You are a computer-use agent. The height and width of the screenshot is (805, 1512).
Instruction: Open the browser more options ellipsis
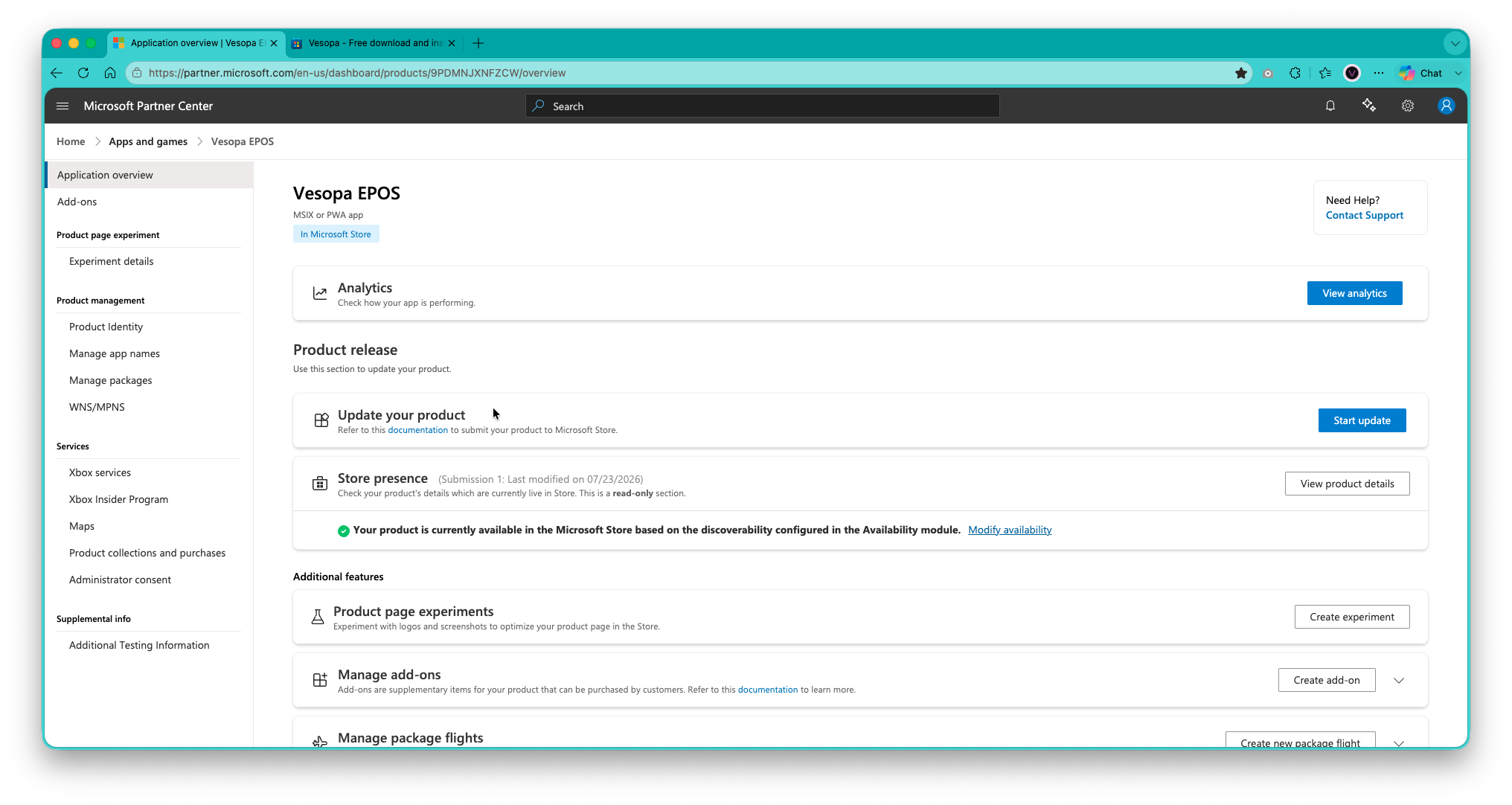[1379, 73]
